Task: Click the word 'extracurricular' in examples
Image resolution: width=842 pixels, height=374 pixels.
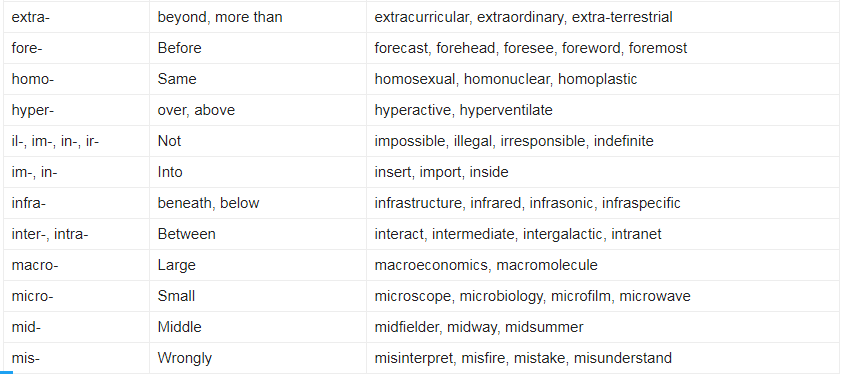Action: [422, 17]
